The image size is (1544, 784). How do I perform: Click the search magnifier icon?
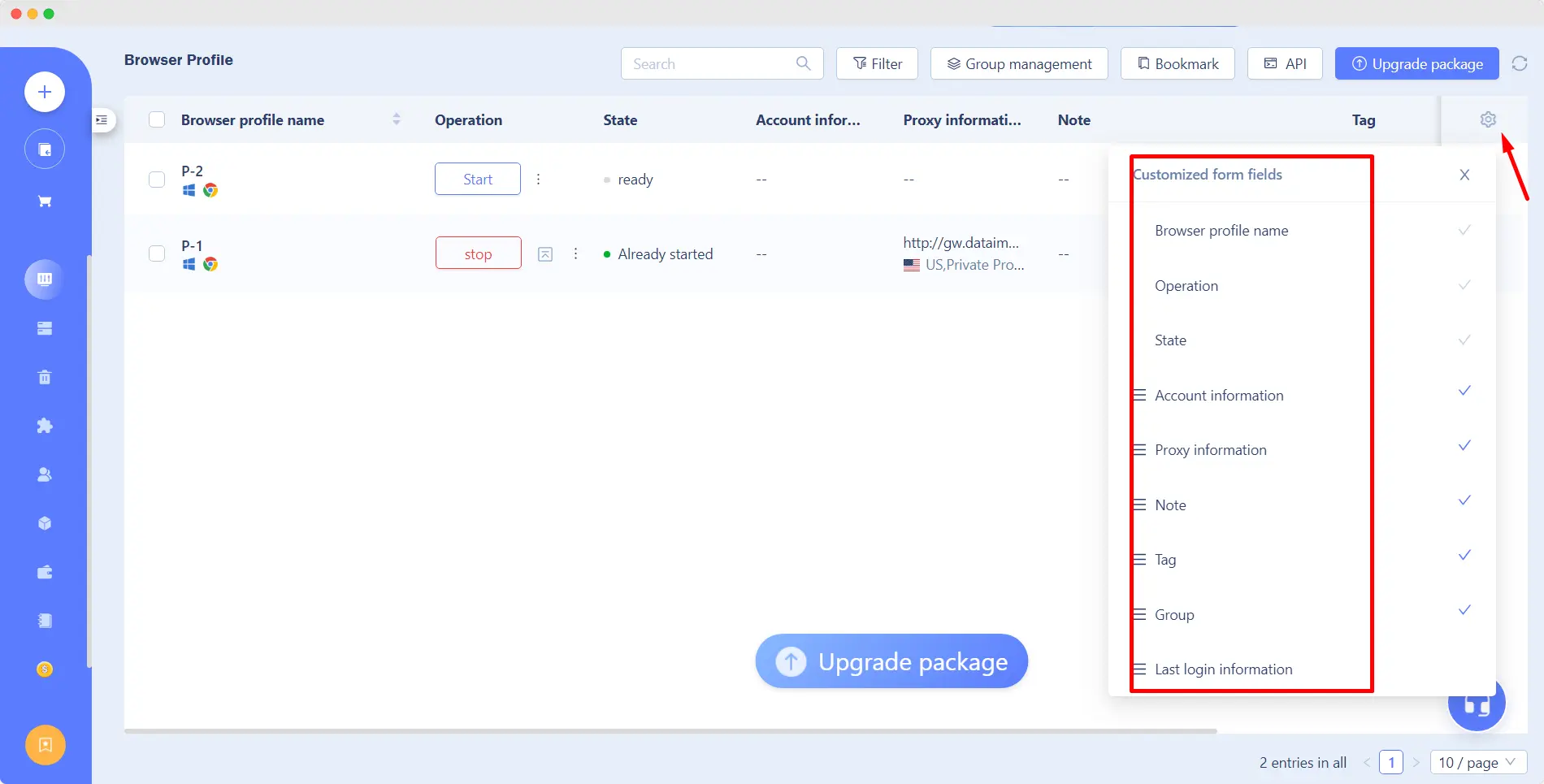coord(803,63)
